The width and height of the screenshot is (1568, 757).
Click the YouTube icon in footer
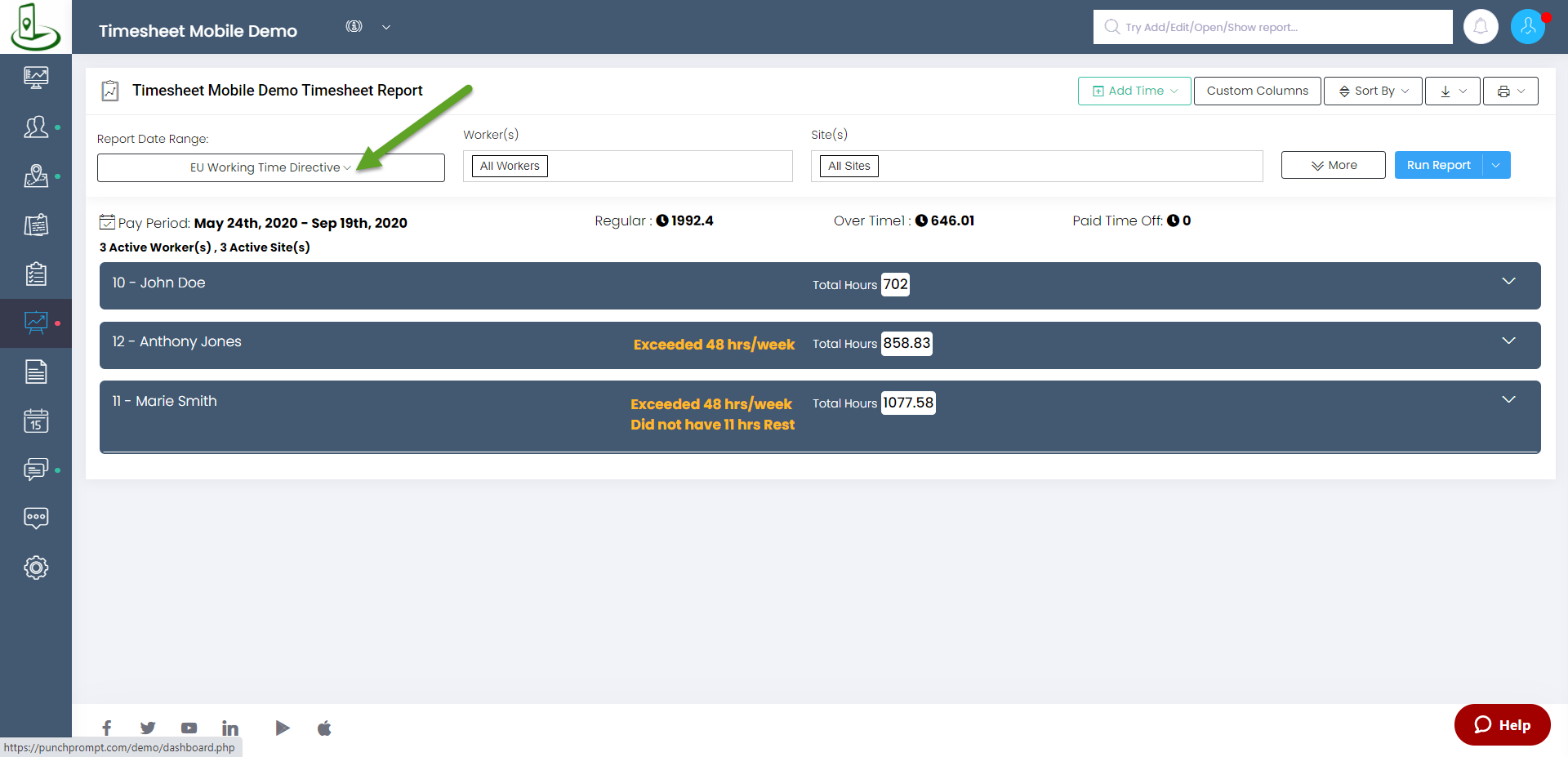[189, 728]
